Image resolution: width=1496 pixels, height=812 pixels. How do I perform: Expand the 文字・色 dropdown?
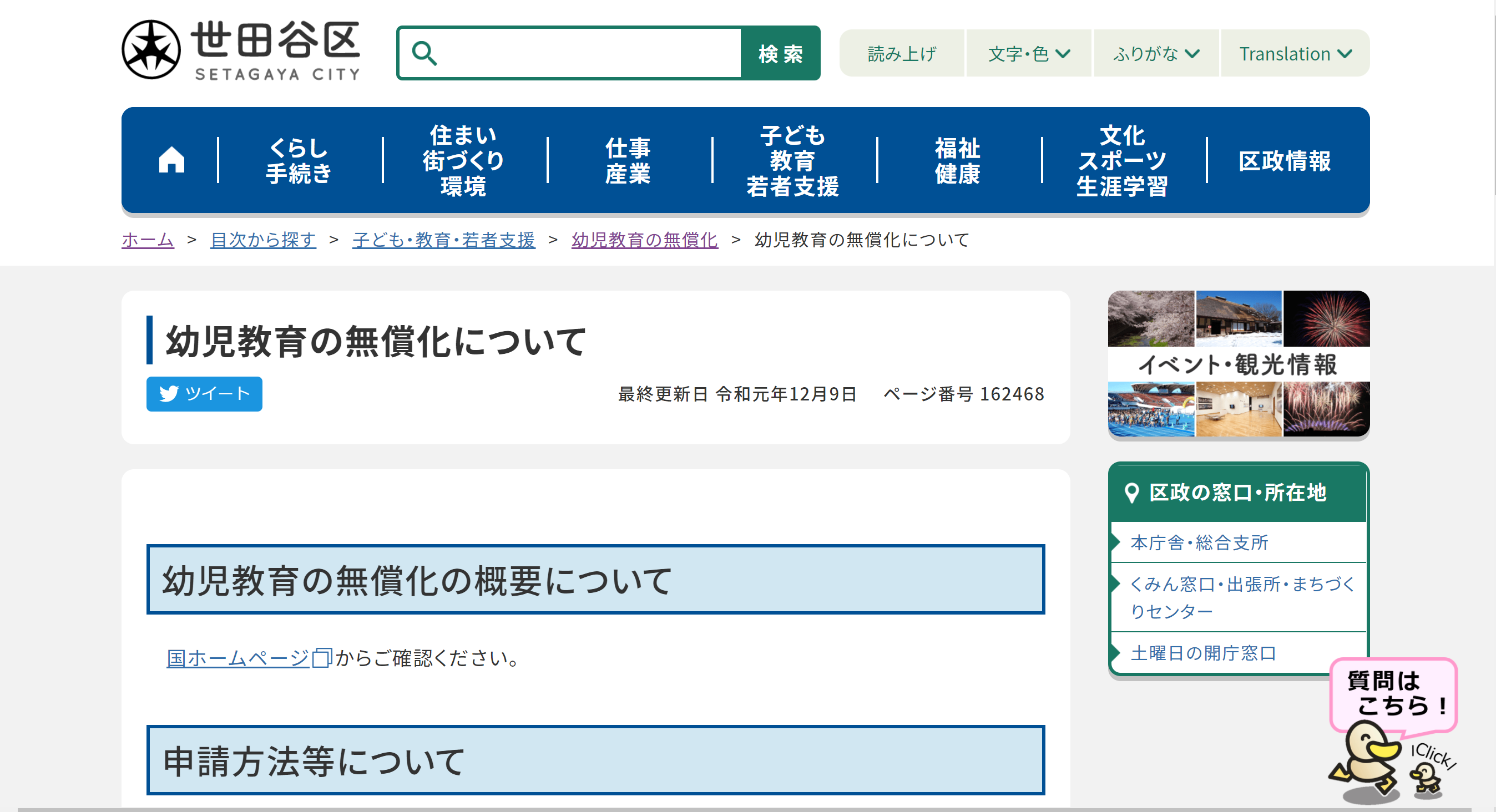click(x=1029, y=53)
